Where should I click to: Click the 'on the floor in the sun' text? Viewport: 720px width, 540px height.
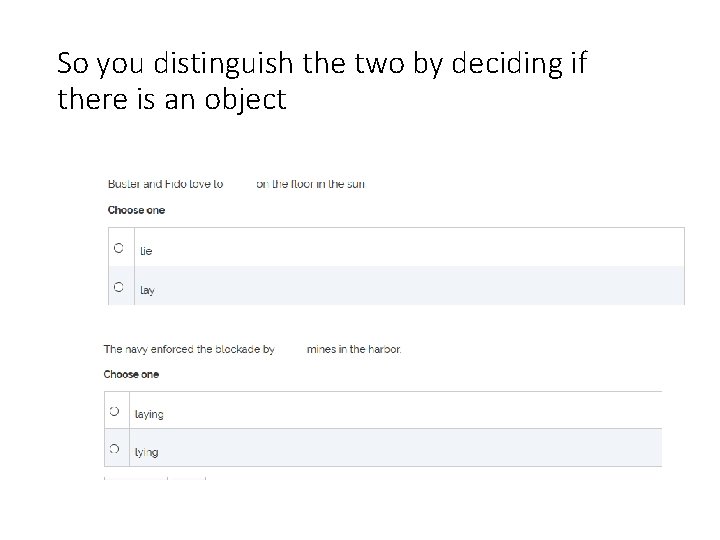(310, 184)
